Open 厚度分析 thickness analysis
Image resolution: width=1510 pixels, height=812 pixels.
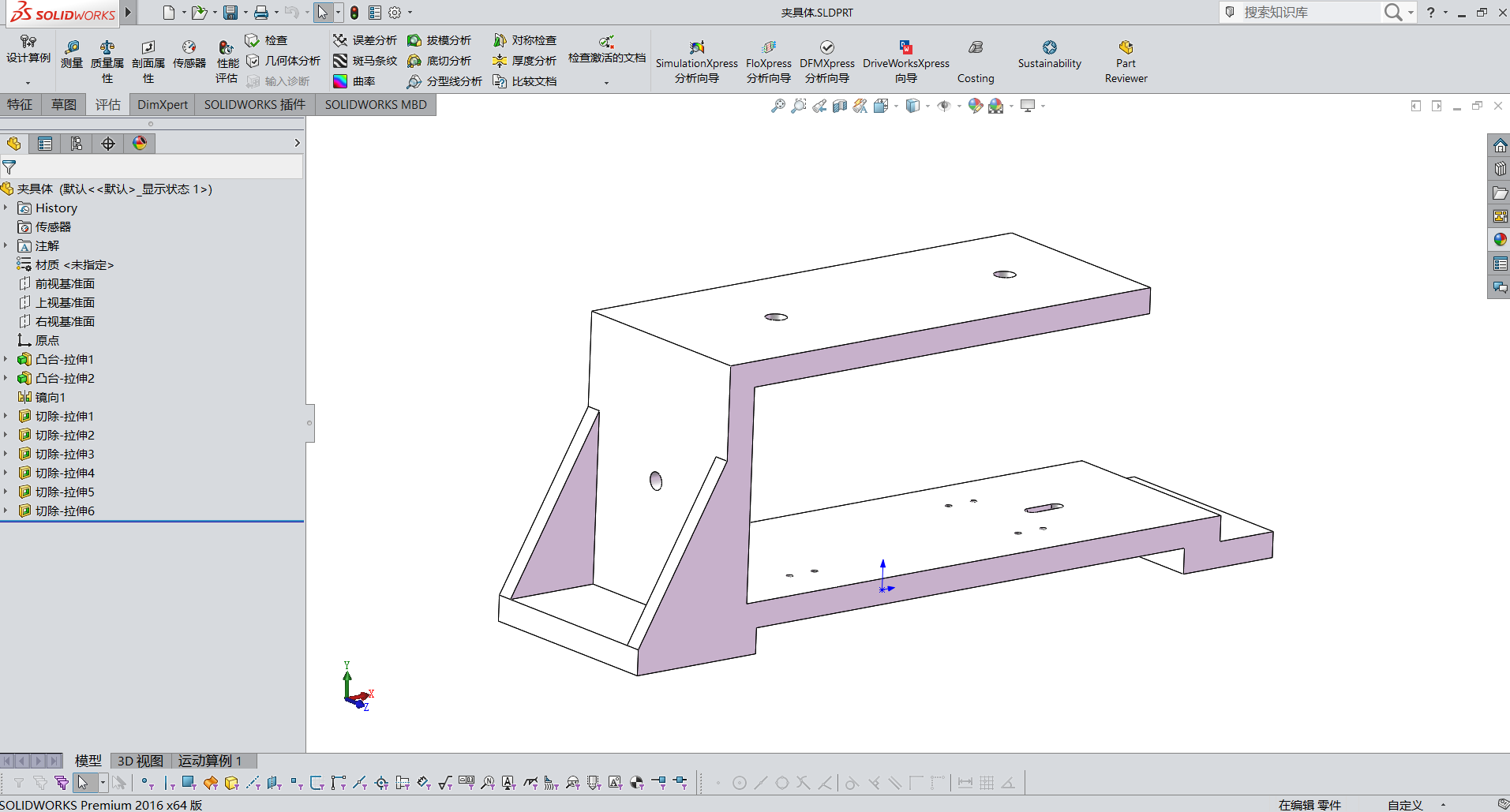(x=525, y=61)
